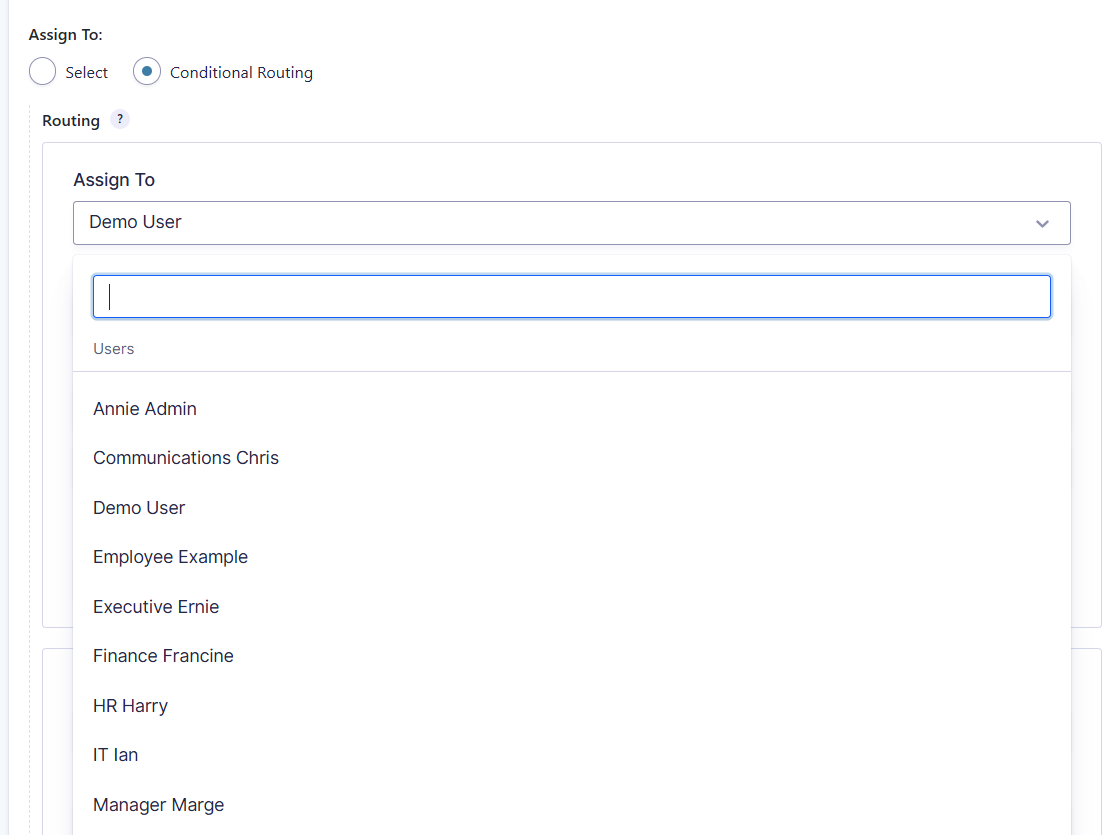This screenshot has height=835, width=1112.
Task: Enable the Conditional Routing radio option
Action: (x=147, y=72)
